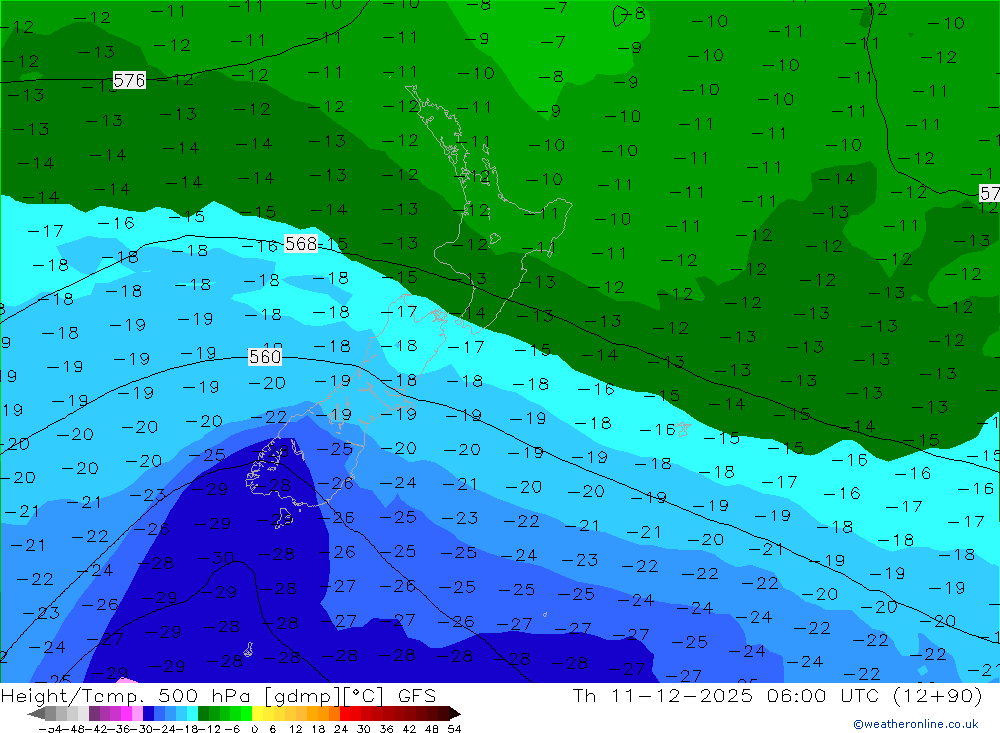Click the dark blue swatch in the legend
This screenshot has width=1000, height=733.
pos(149,713)
